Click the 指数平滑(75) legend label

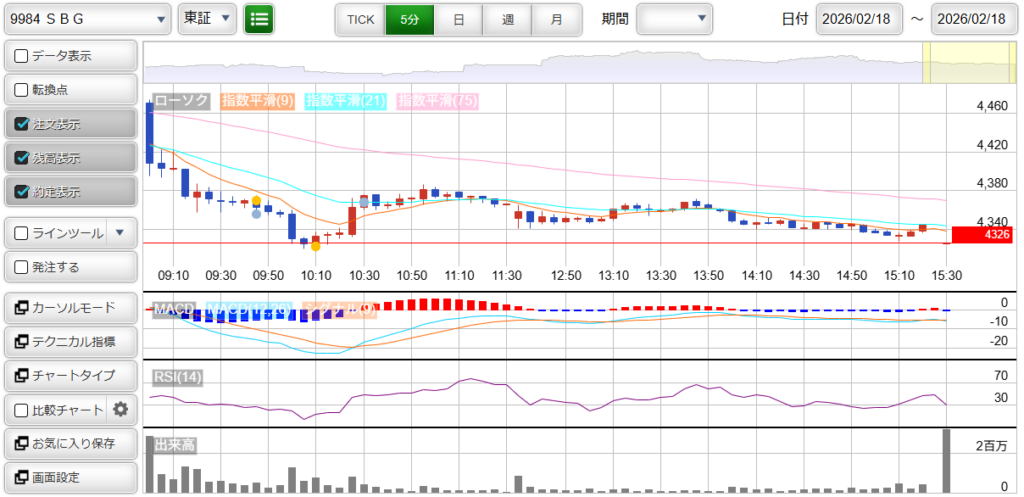[x=437, y=101]
